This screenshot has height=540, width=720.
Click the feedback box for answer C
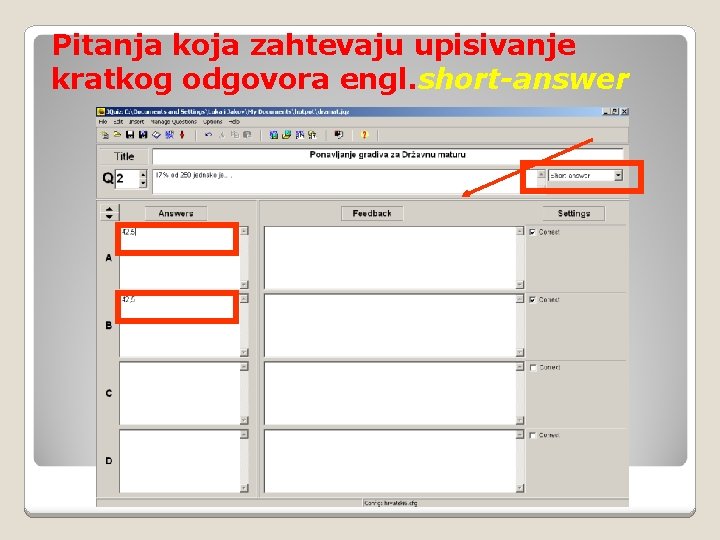click(390, 393)
